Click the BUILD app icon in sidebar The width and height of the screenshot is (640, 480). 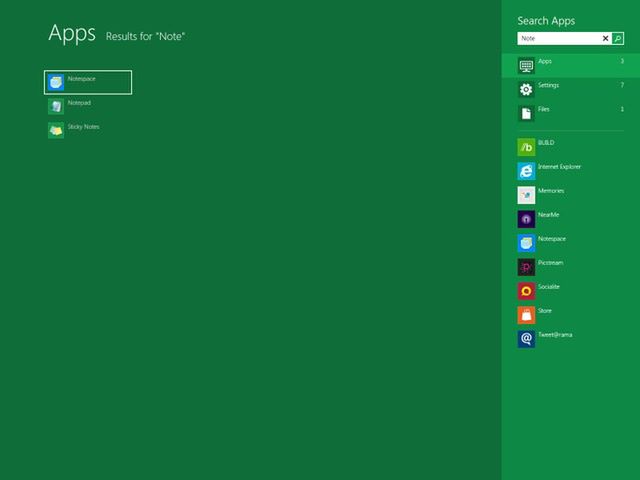tap(526, 147)
